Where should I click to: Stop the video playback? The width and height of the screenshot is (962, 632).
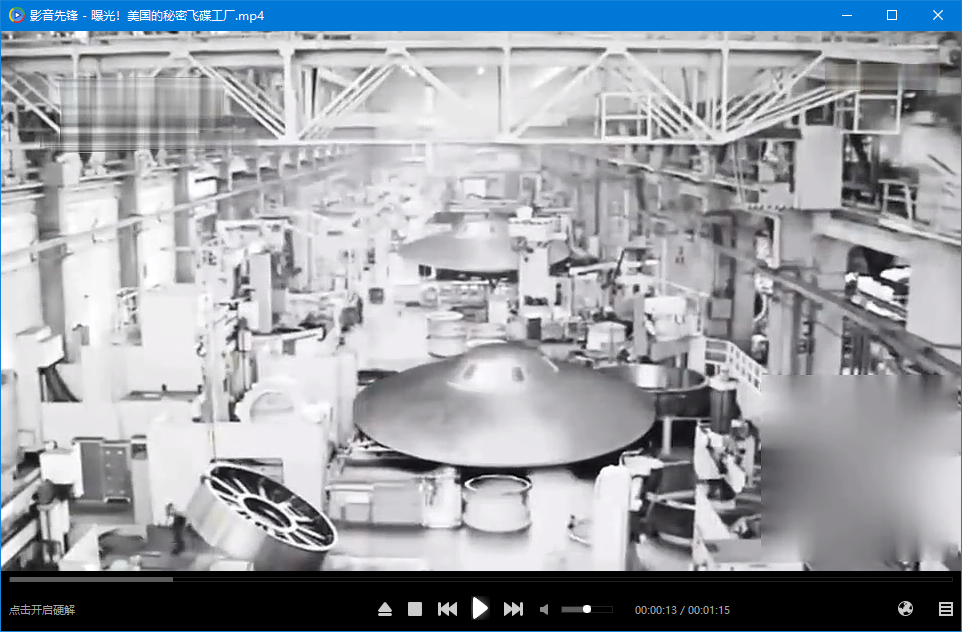coord(415,609)
